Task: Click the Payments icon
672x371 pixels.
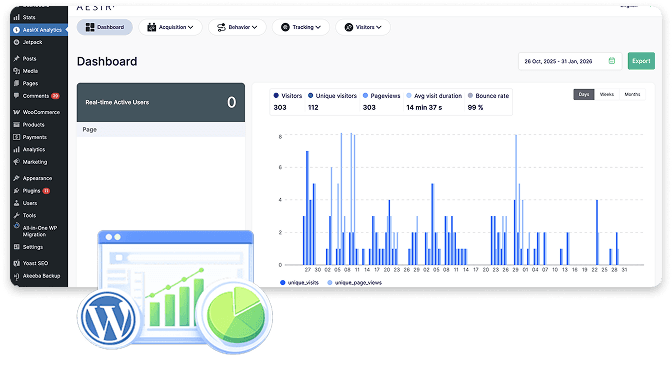Action: click(x=16, y=137)
